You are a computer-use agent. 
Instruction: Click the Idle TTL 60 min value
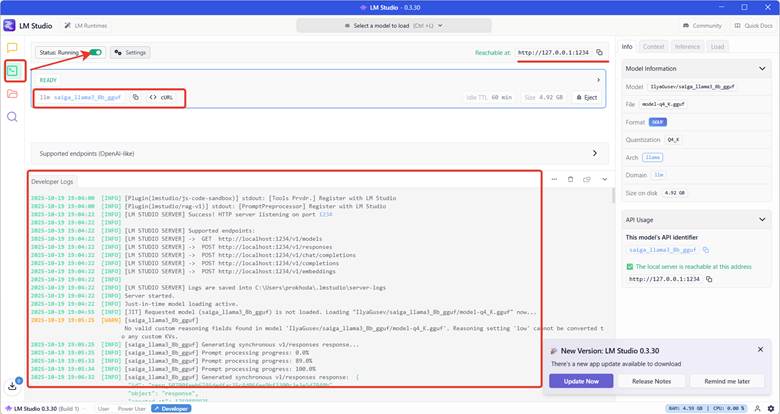point(489,98)
